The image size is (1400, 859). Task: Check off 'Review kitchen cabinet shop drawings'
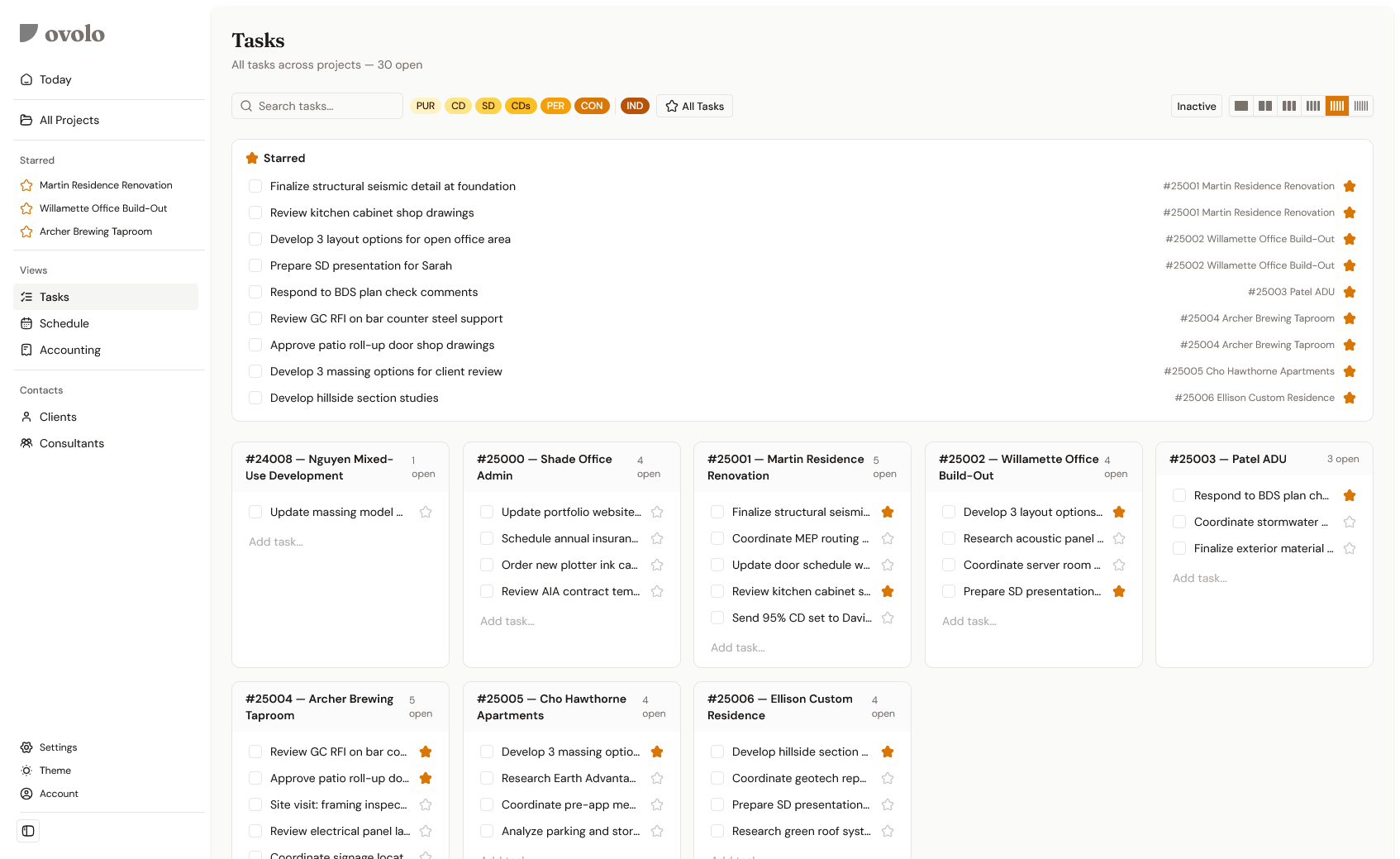(255, 212)
